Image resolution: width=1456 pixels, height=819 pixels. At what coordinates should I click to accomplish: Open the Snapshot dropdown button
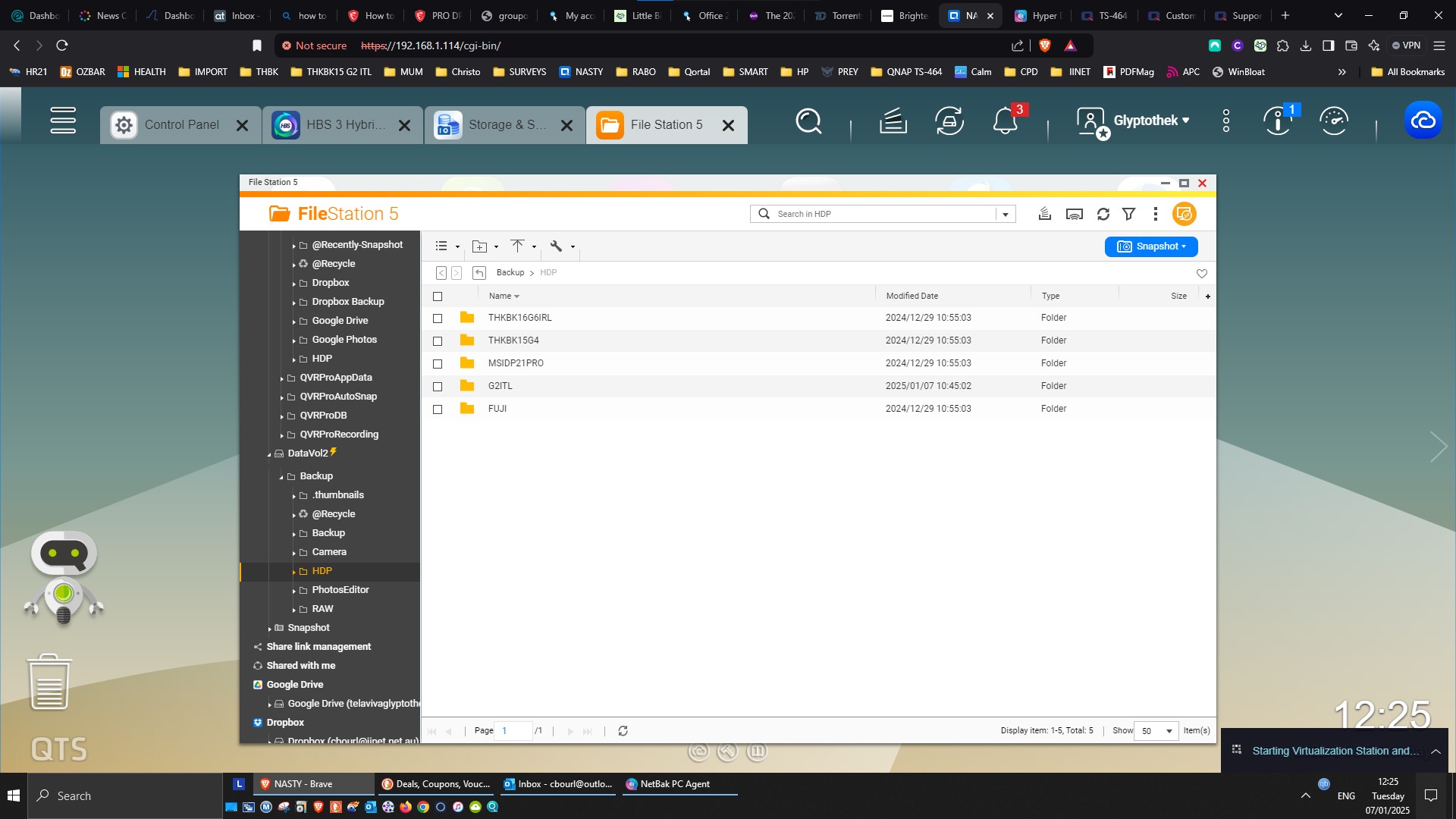click(1151, 246)
